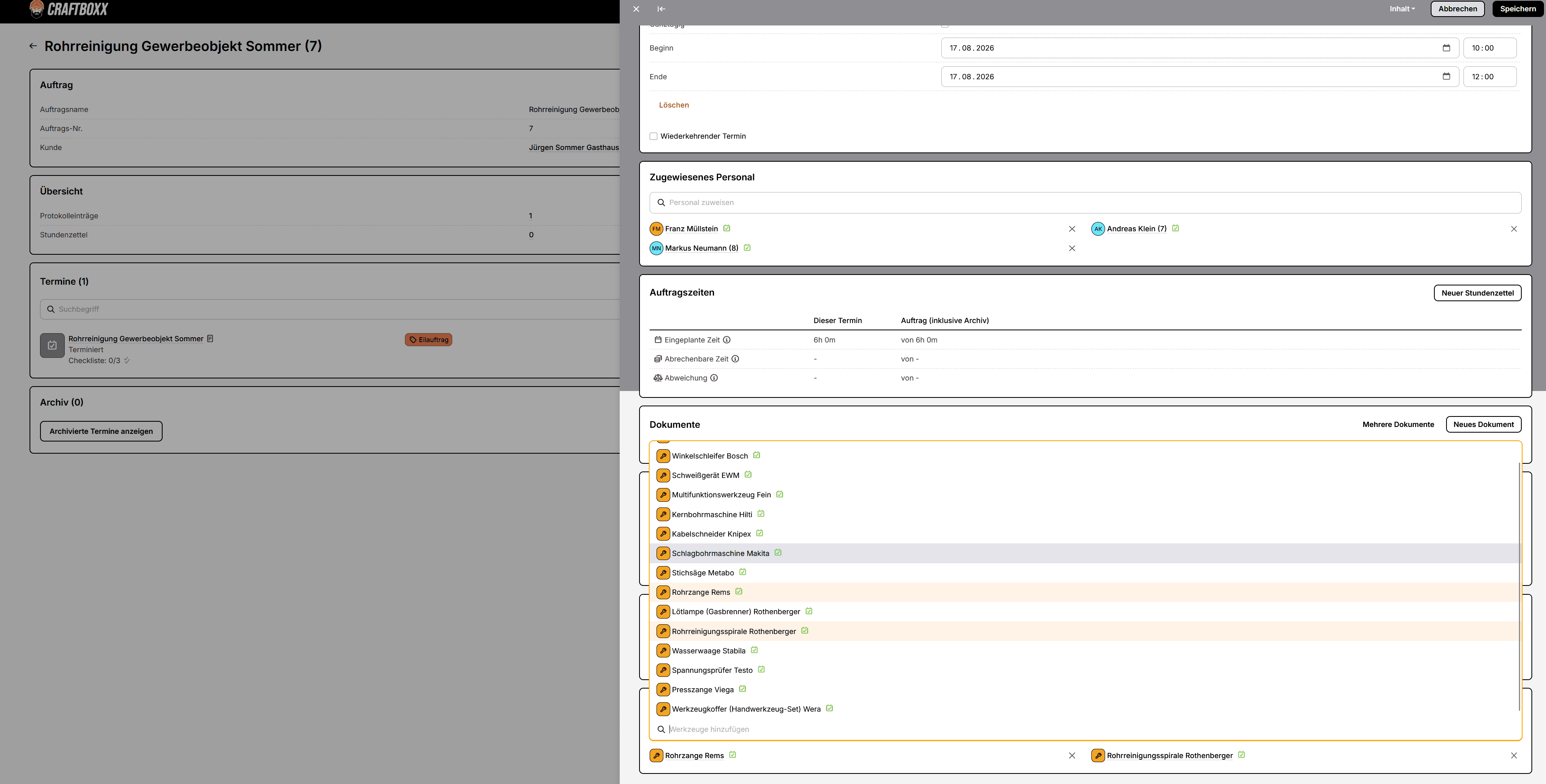This screenshot has width=1546, height=784.
Task: Click the Werkzeuge hinzufügen search field
Action: 1085,729
